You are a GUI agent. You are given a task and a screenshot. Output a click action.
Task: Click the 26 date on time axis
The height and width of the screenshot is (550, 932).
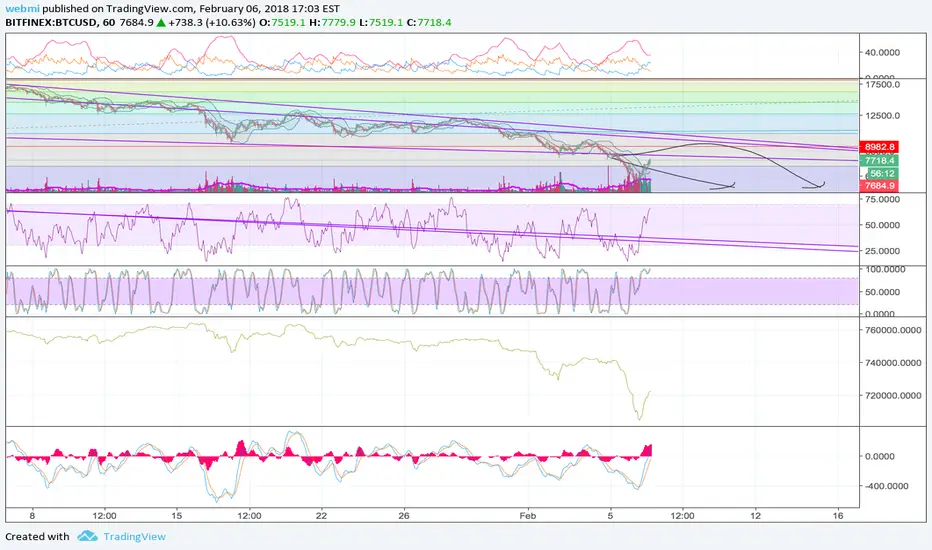(x=404, y=516)
